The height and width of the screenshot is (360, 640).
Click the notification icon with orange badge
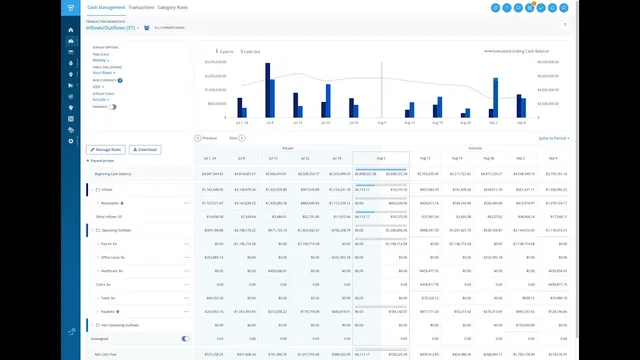coord(530,7)
